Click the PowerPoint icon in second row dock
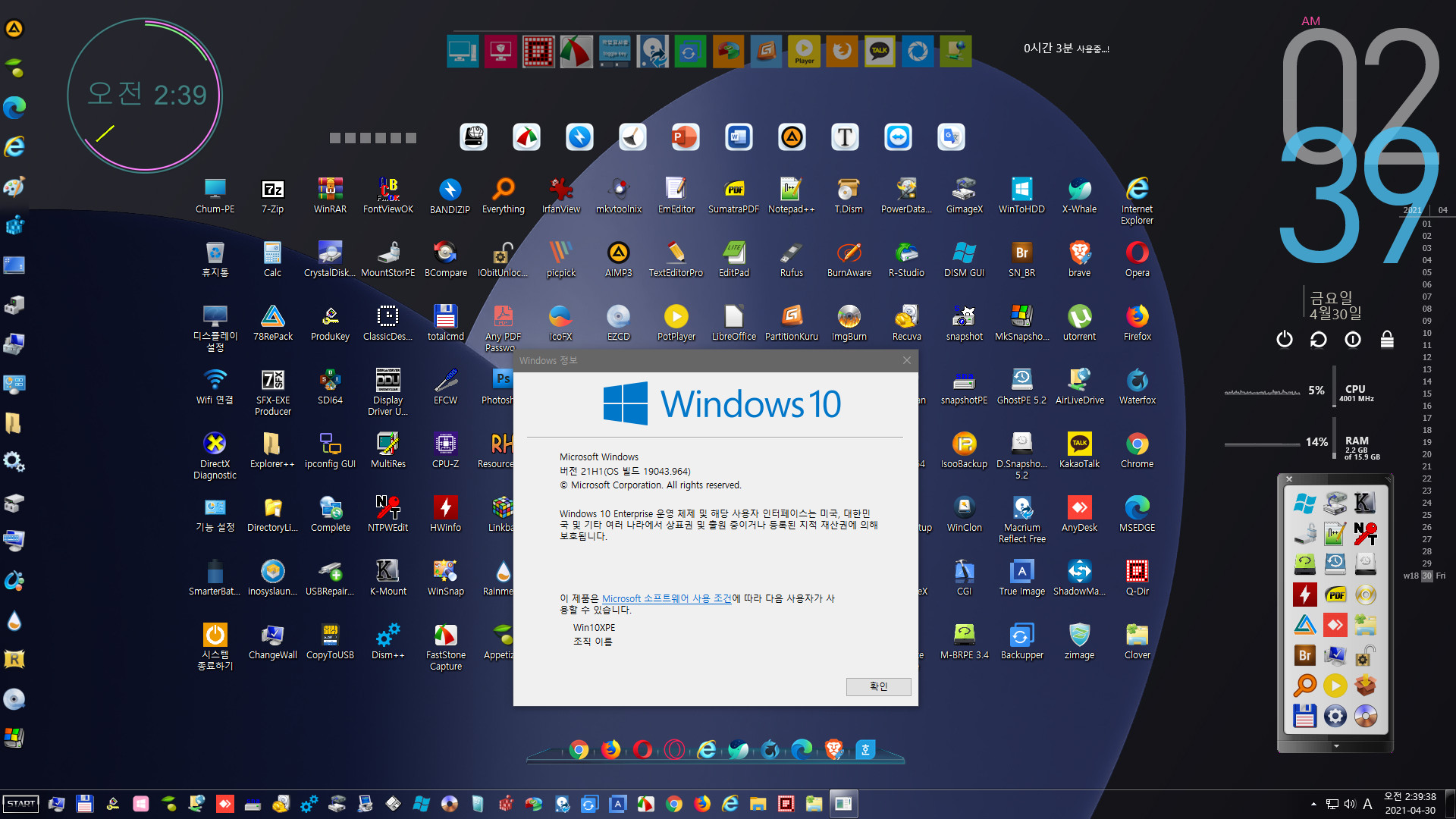 [686, 137]
